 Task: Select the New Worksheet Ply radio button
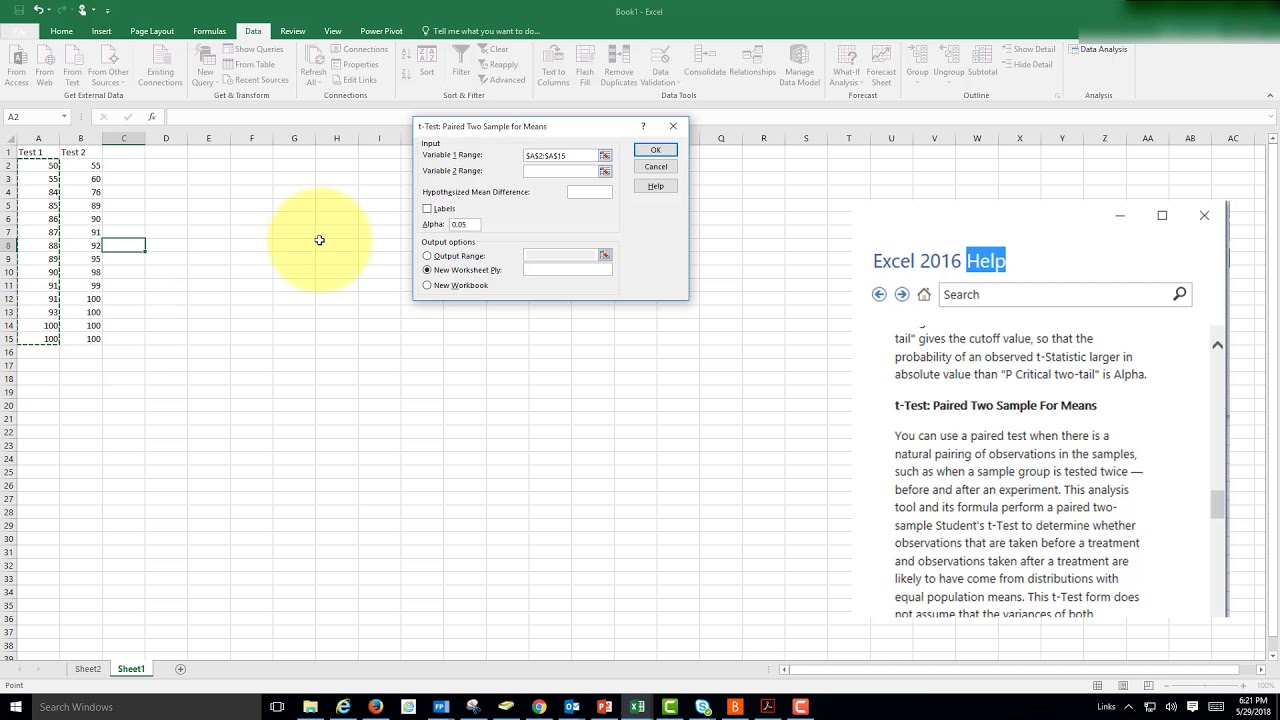[427, 270]
